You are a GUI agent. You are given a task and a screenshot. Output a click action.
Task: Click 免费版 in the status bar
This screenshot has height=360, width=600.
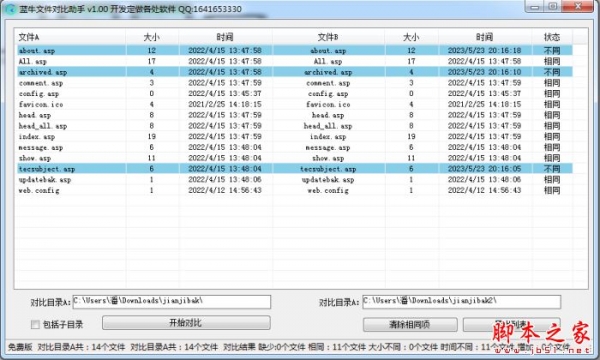click(20, 347)
